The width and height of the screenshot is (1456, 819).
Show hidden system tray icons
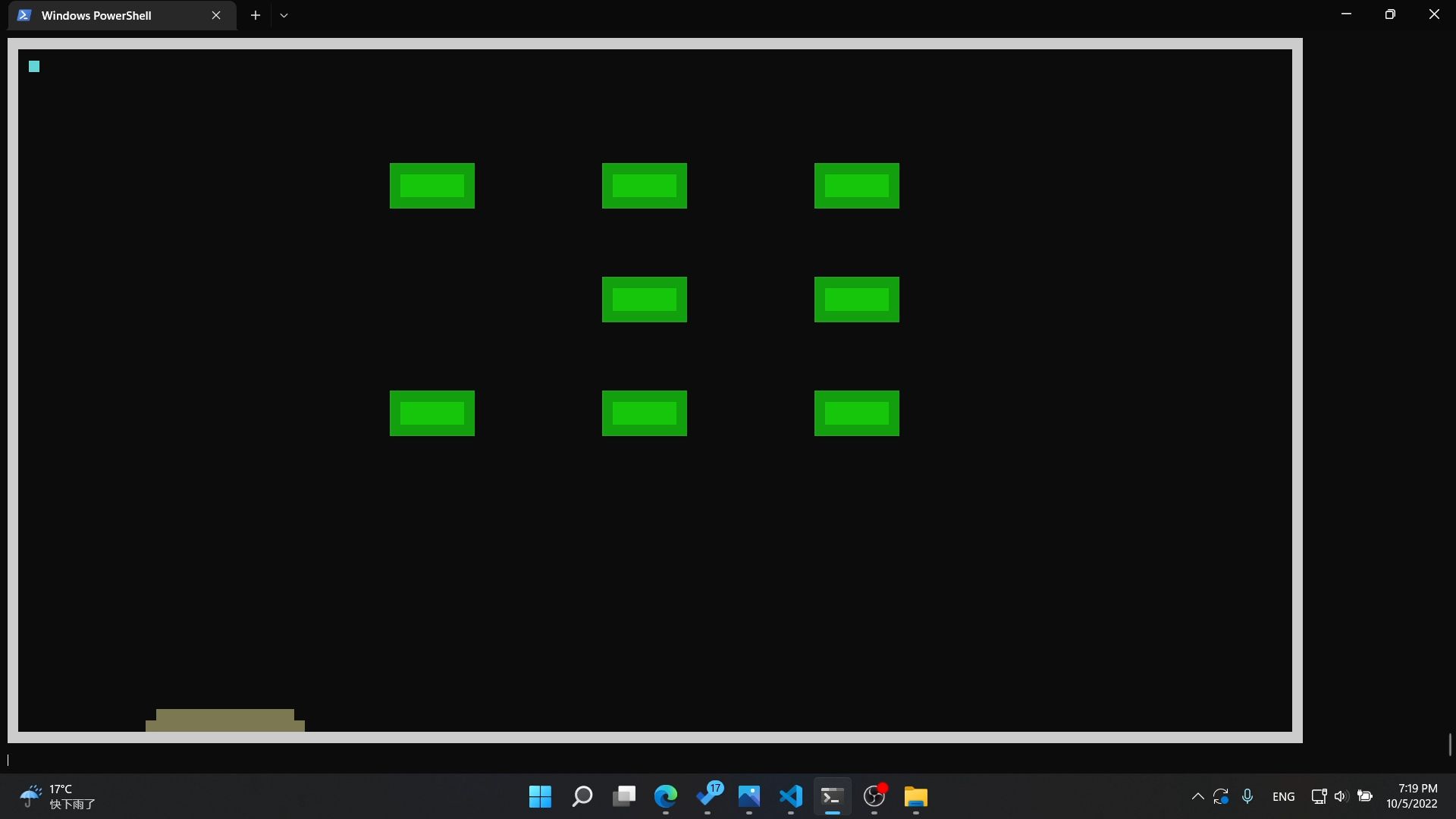tap(1197, 796)
